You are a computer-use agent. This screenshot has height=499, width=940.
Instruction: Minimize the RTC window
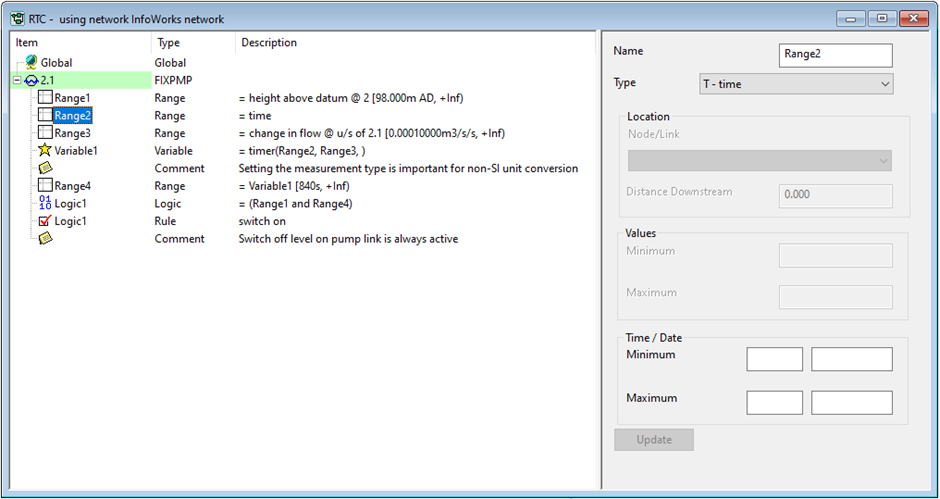(x=851, y=19)
